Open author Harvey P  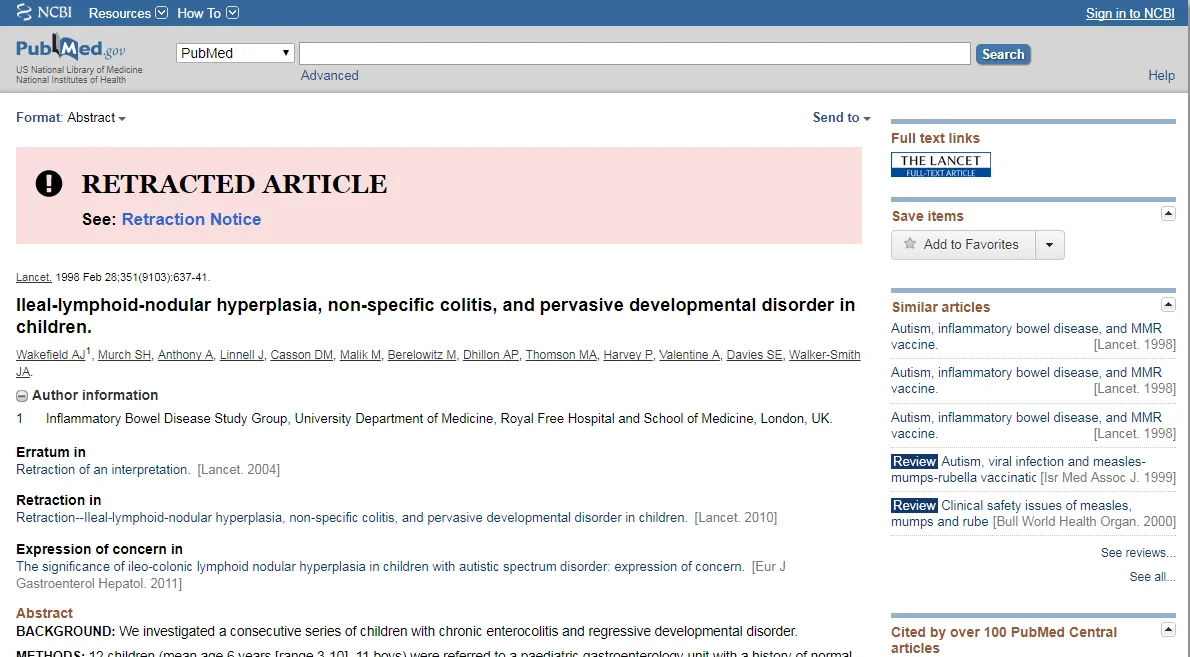628,354
